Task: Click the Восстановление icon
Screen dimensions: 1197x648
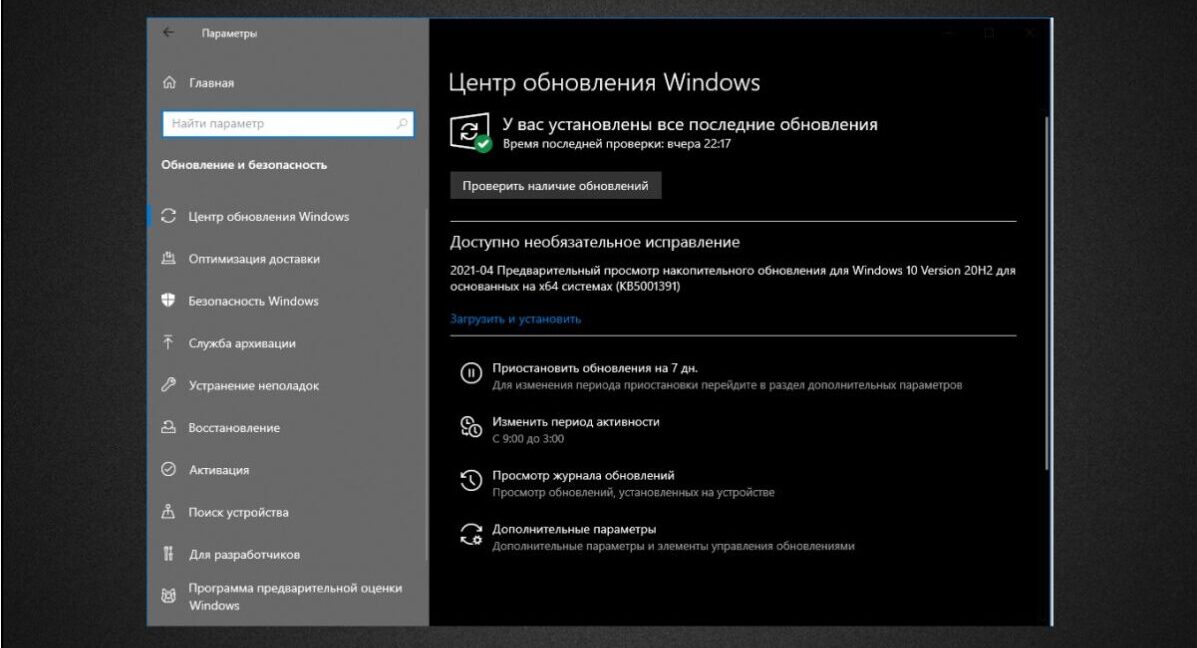Action: click(x=169, y=427)
